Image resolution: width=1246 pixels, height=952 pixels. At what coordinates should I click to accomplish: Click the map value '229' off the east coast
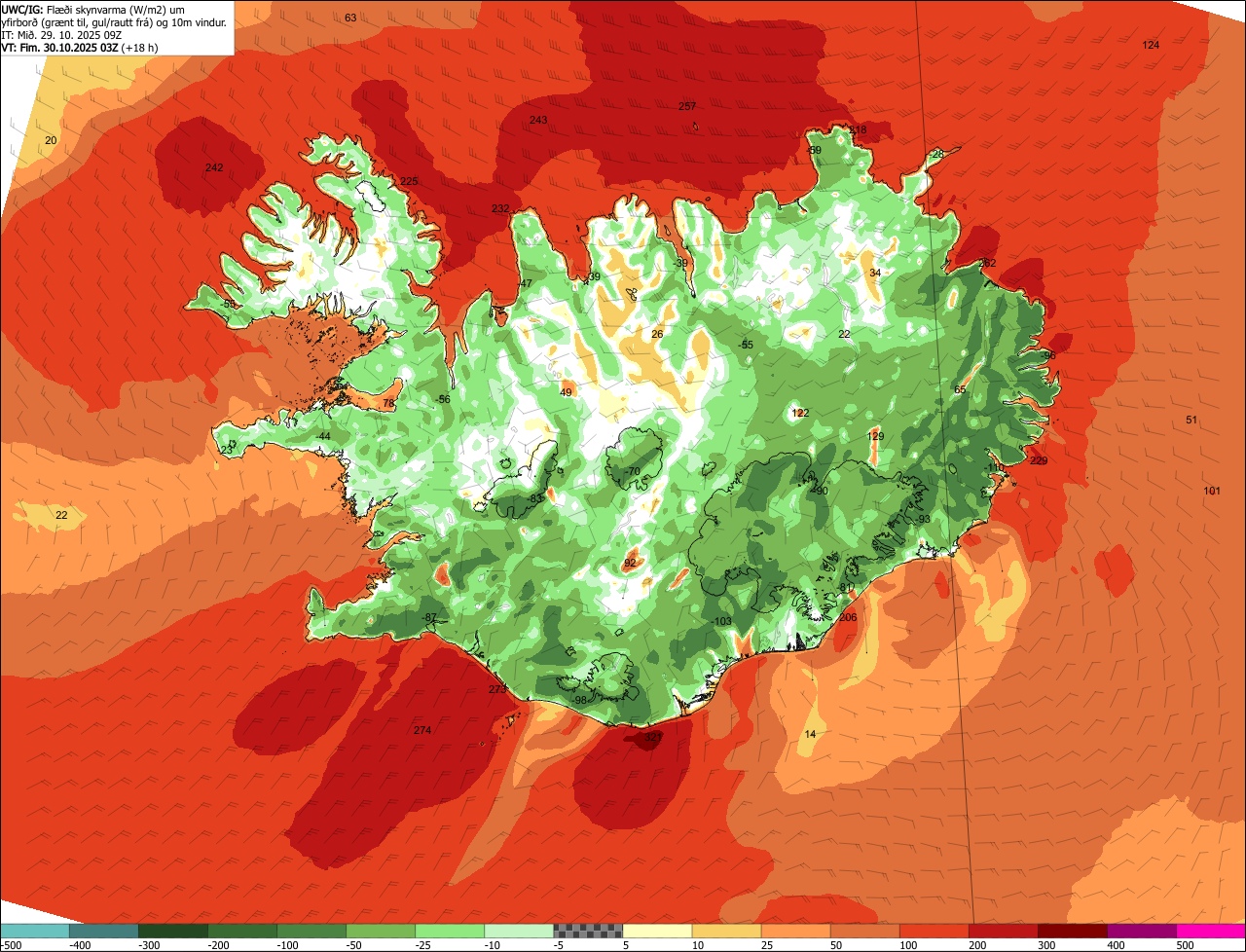point(1039,461)
